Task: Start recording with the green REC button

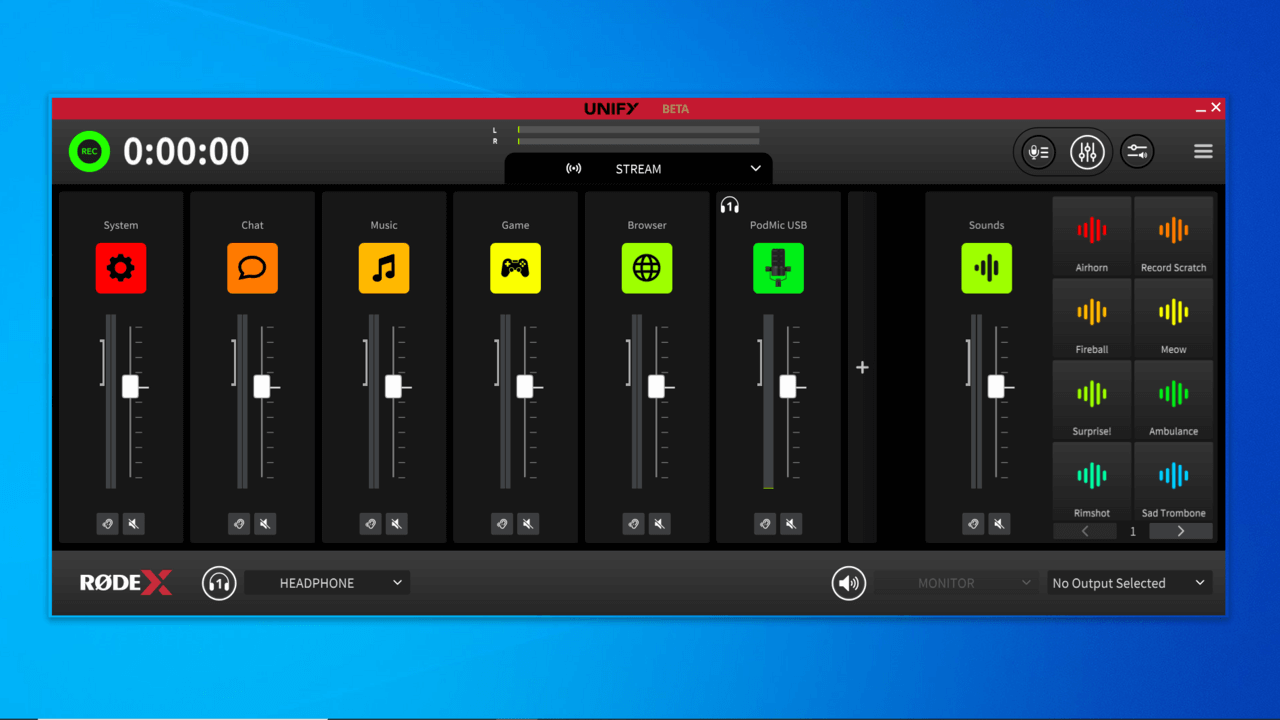Action: tap(89, 151)
